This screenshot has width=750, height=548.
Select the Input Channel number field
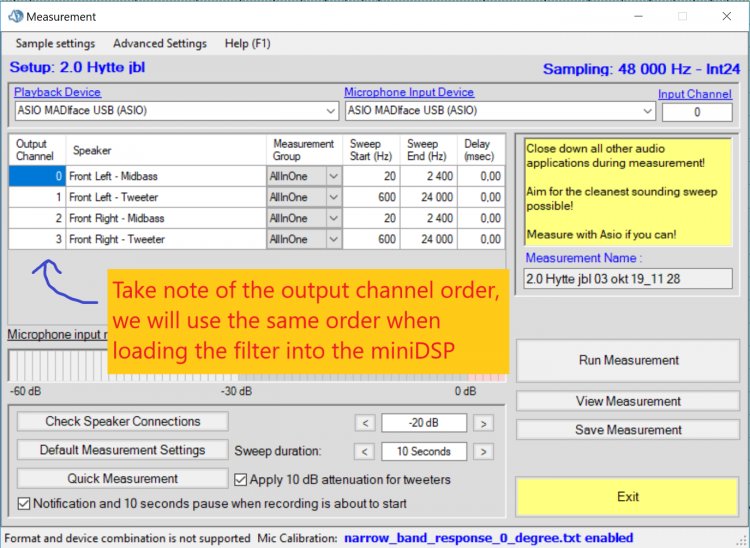click(x=696, y=112)
